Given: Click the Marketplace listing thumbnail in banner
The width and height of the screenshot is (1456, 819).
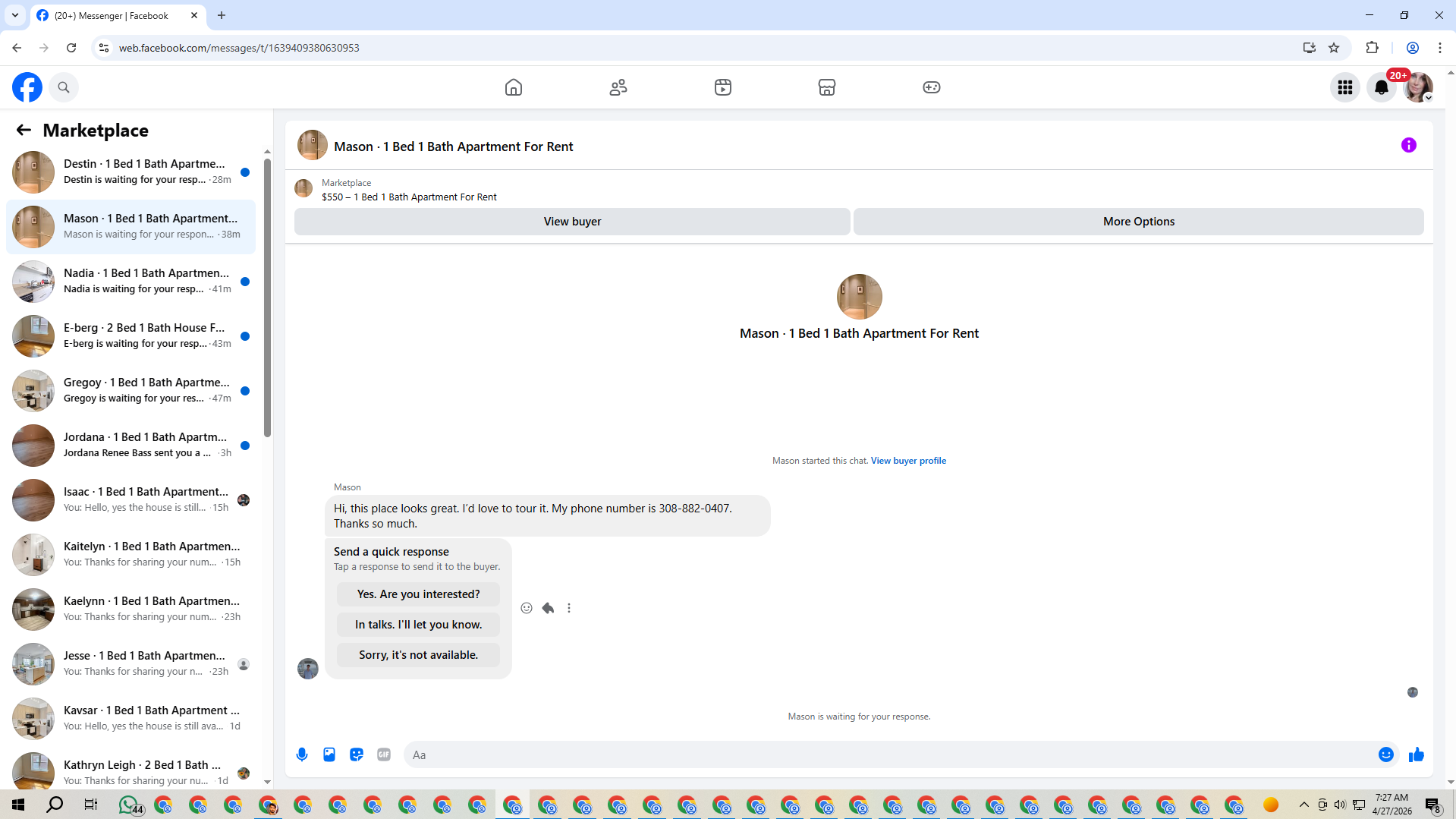Looking at the screenshot, I should (x=303, y=188).
